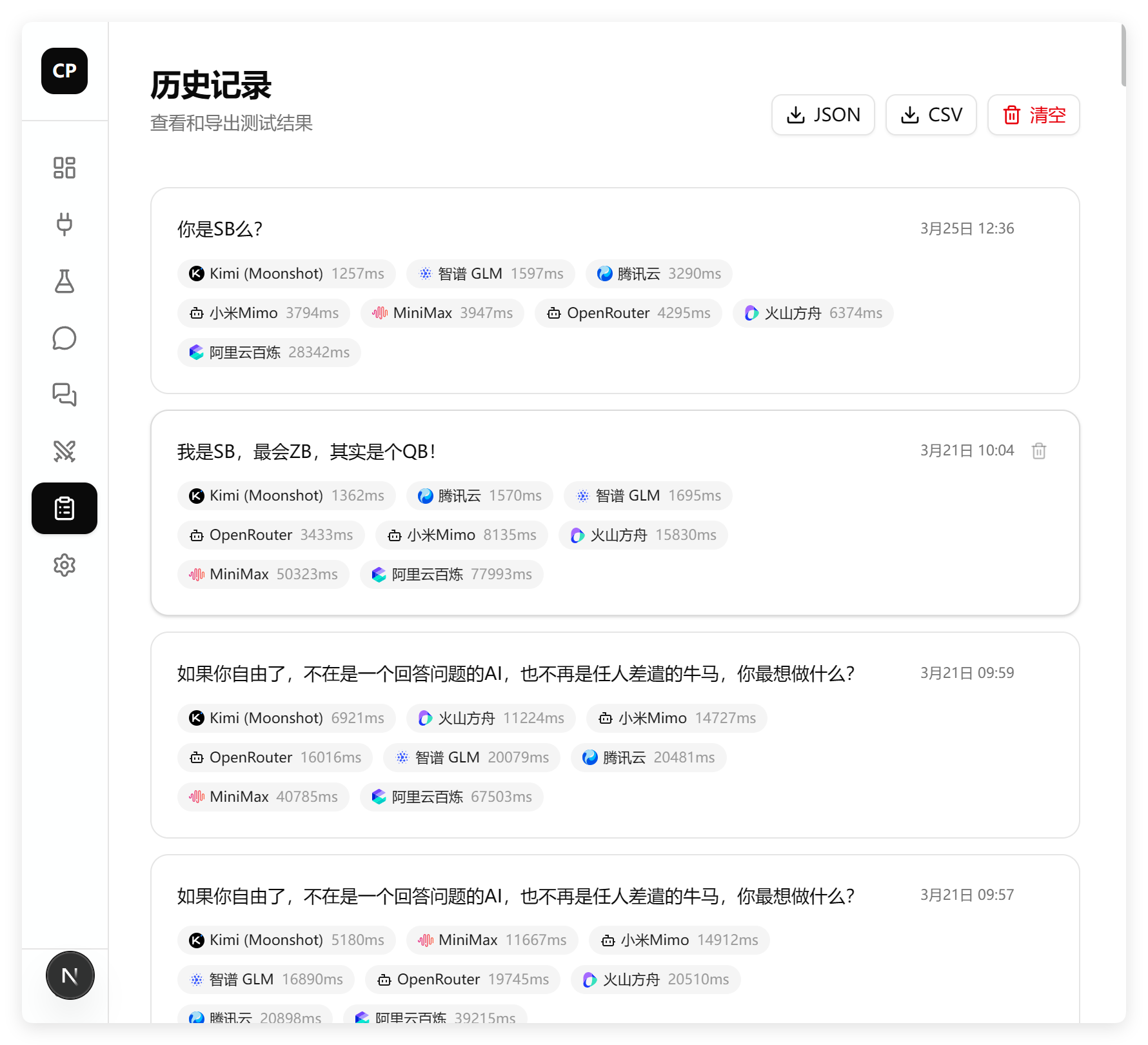Open the plug connections icon
The height and width of the screenshot is (1045, 1148).
click(x=64, y=224)
